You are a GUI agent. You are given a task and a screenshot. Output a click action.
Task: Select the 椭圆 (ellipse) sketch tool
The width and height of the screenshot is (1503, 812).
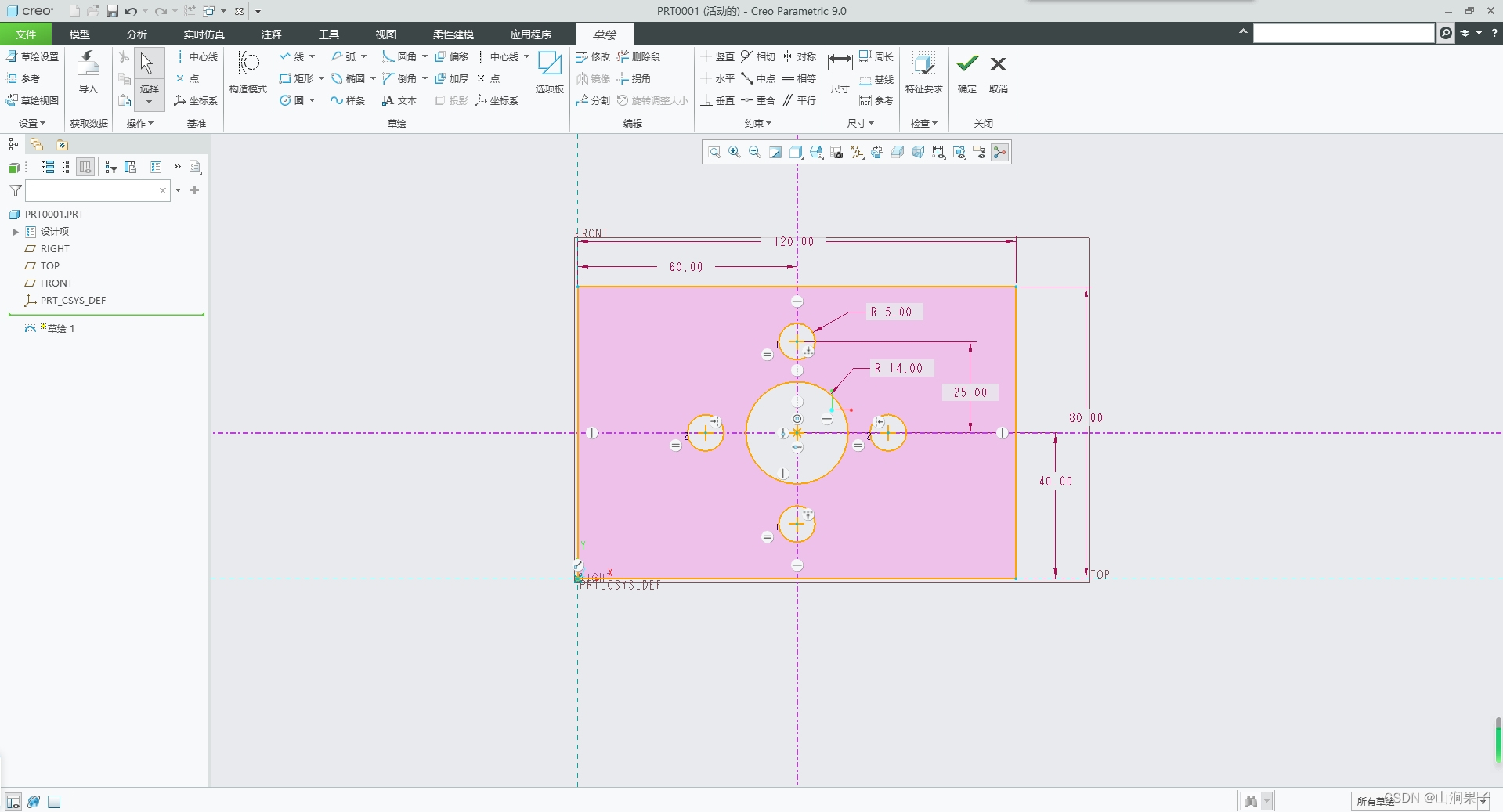349,78
